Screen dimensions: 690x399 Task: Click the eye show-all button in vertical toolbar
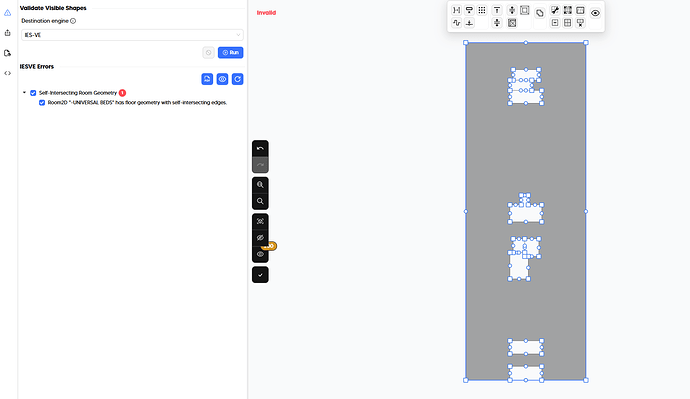coord(260,254)
